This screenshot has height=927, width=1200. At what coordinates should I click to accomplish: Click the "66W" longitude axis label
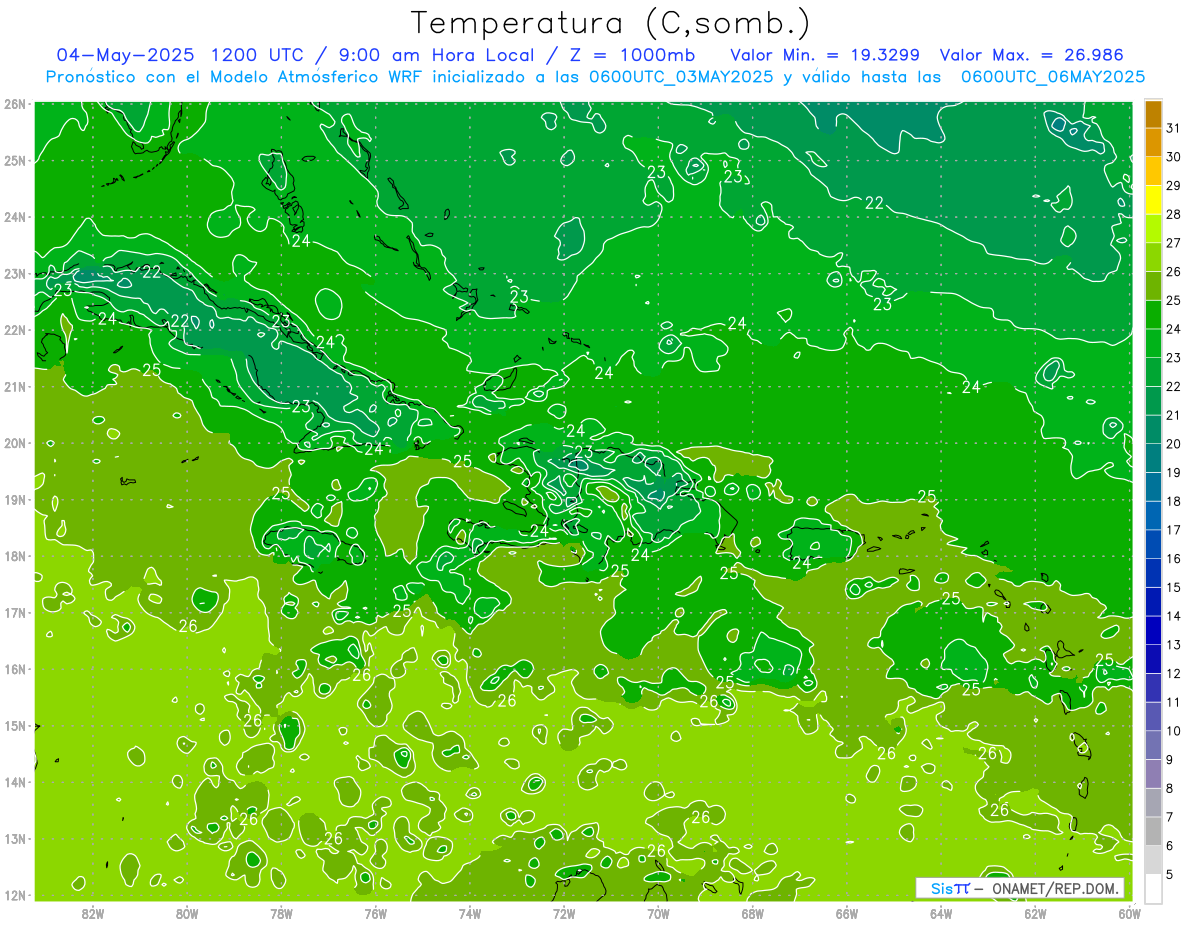click(847, 912)
